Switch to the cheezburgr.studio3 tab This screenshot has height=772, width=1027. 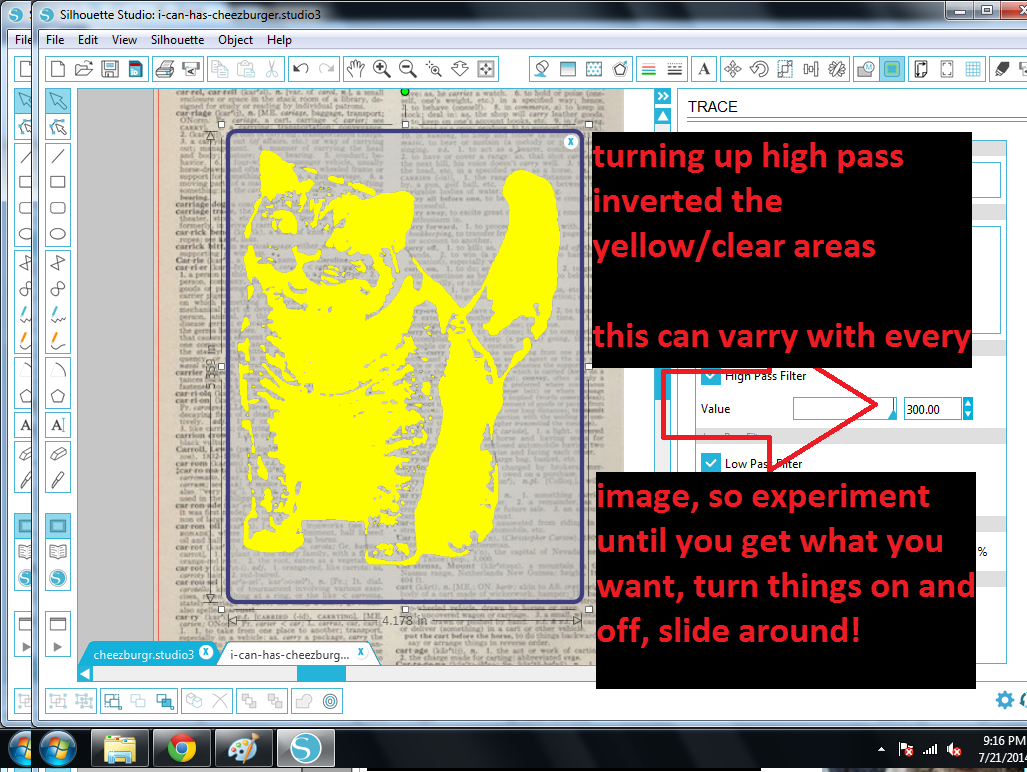(143, 654)
